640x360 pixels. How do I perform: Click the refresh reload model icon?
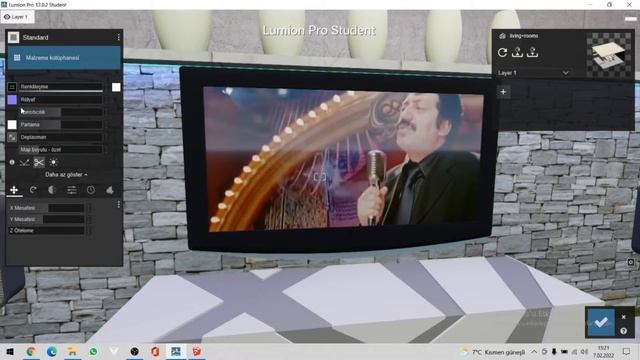click(502, 52)
